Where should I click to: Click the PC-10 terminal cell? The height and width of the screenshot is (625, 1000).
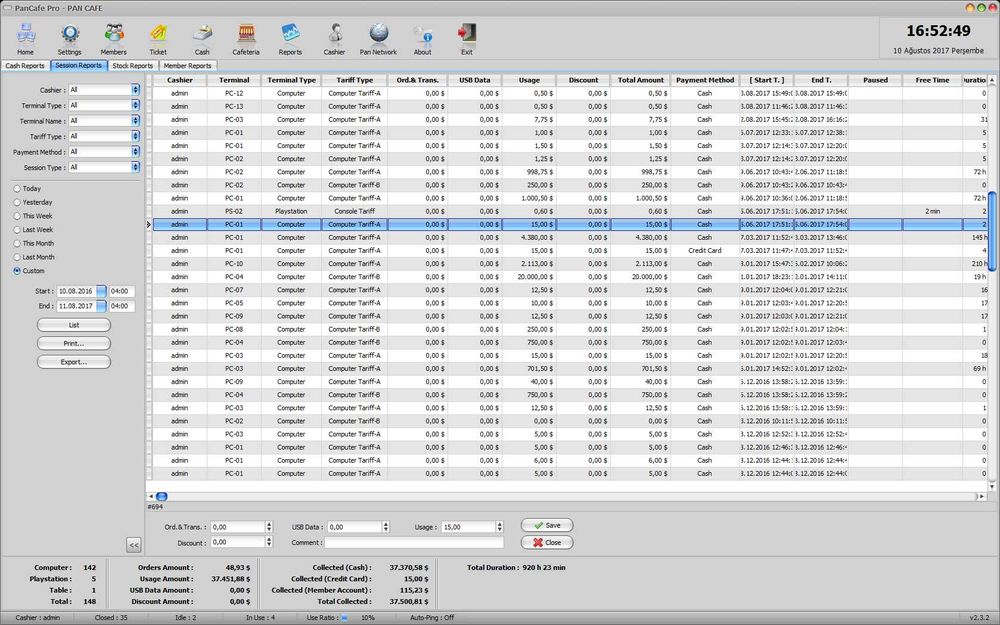(234, 263)
